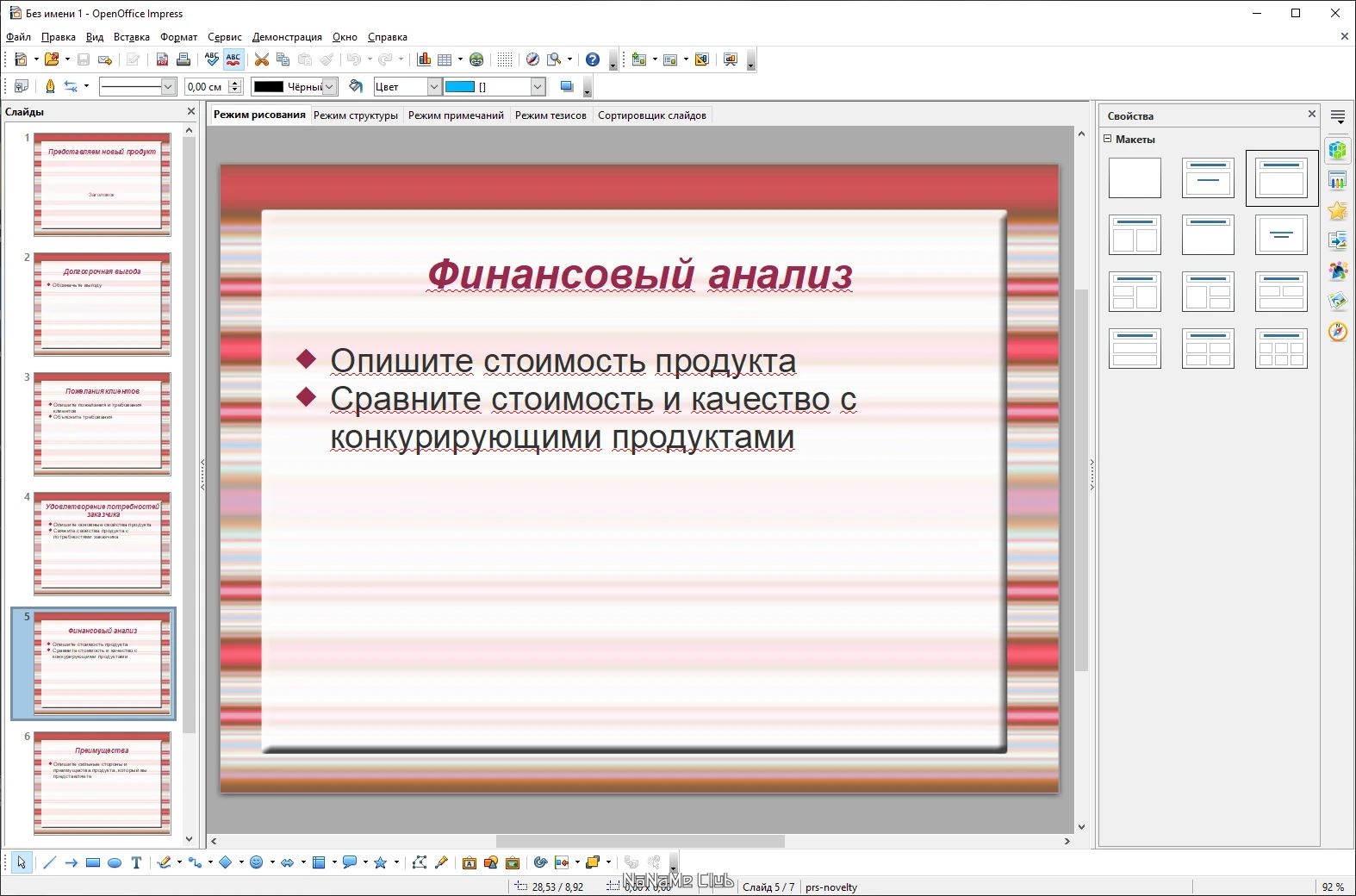Select slide 2 thumbnail Долгосрочная выгода

(103, 304)
